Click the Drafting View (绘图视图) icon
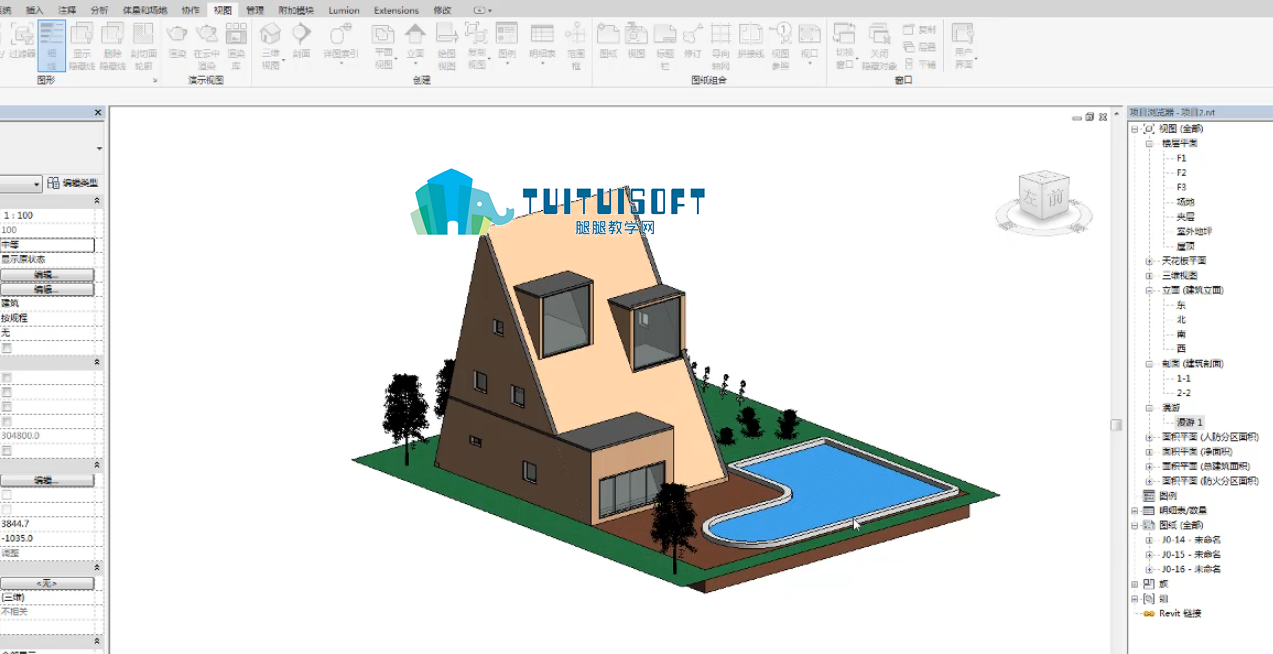The height and width of the screenshot is (654, 1273). (x=447, y=46)
